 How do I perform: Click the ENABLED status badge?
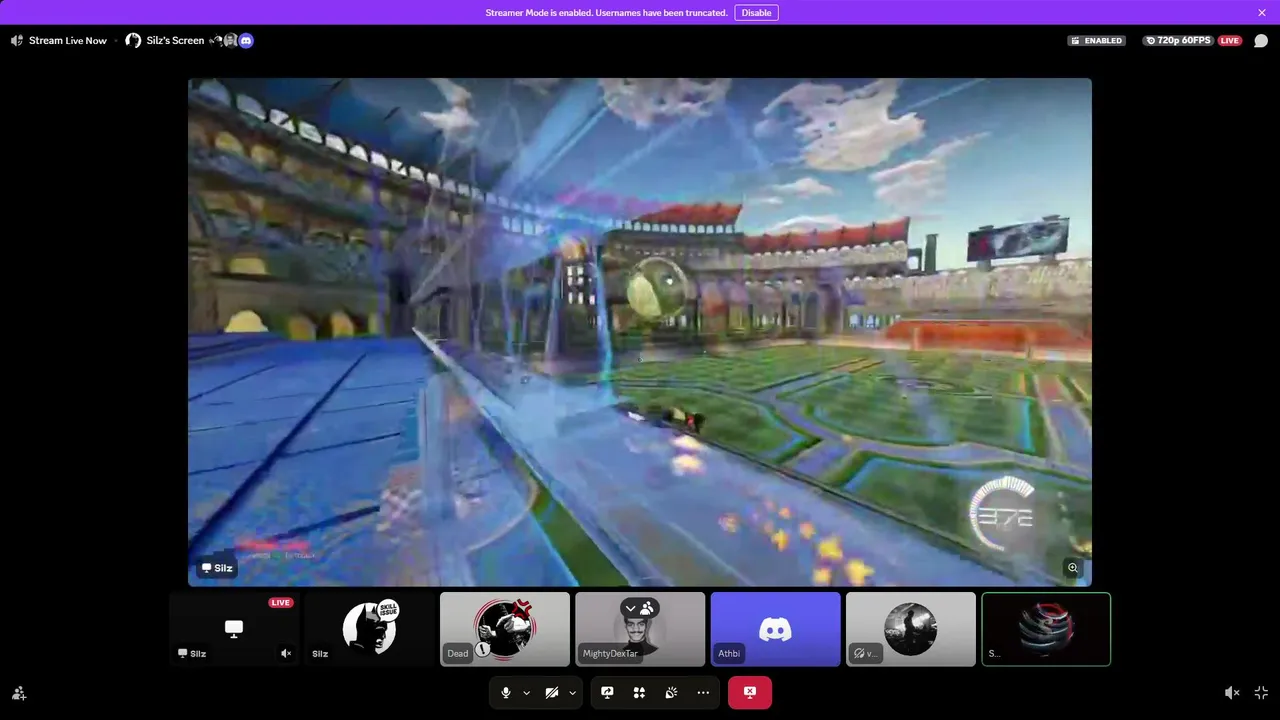click(x=1097, y=41)
